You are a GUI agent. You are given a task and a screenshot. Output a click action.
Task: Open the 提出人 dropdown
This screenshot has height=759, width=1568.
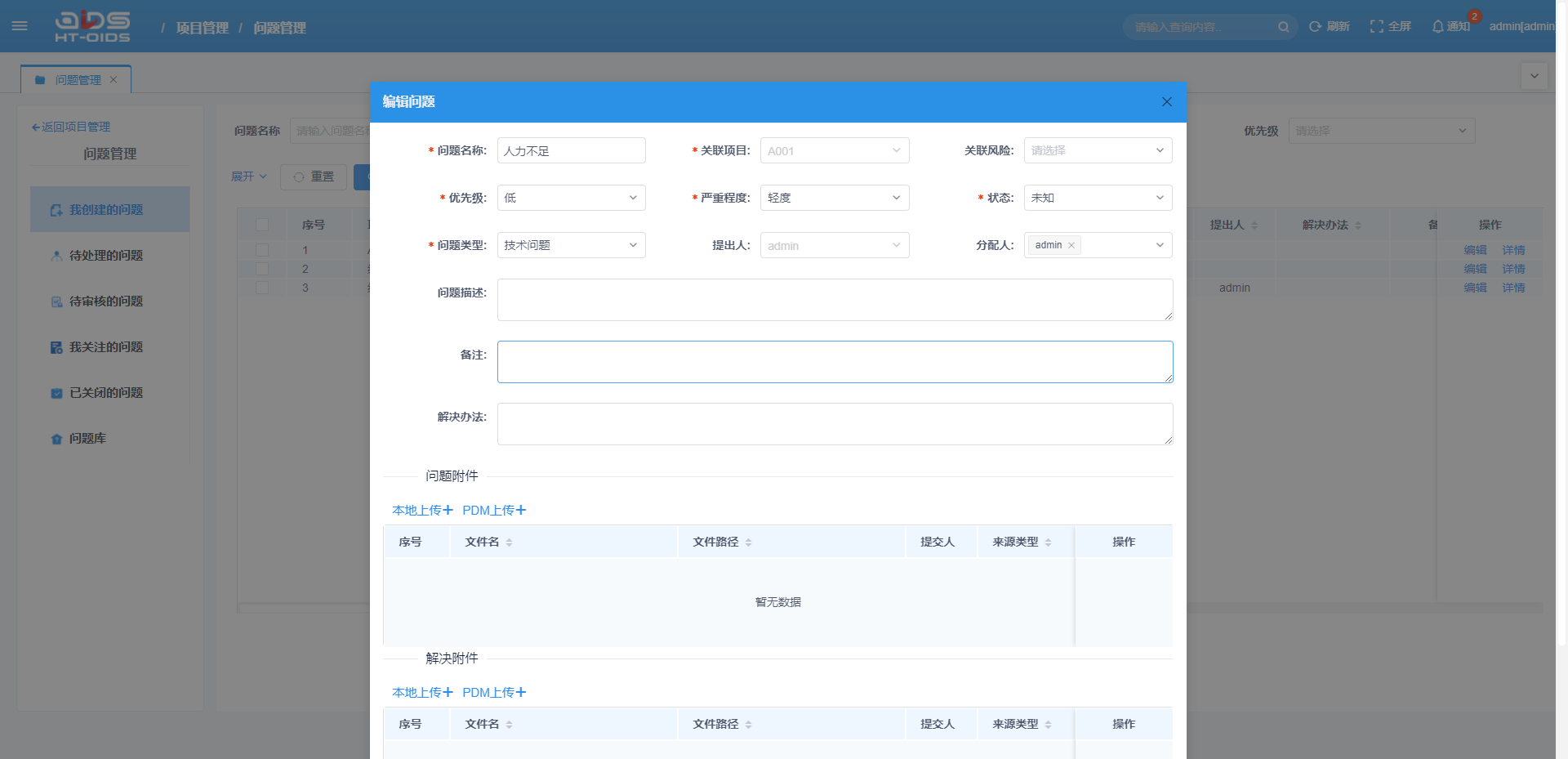[835, 245]
